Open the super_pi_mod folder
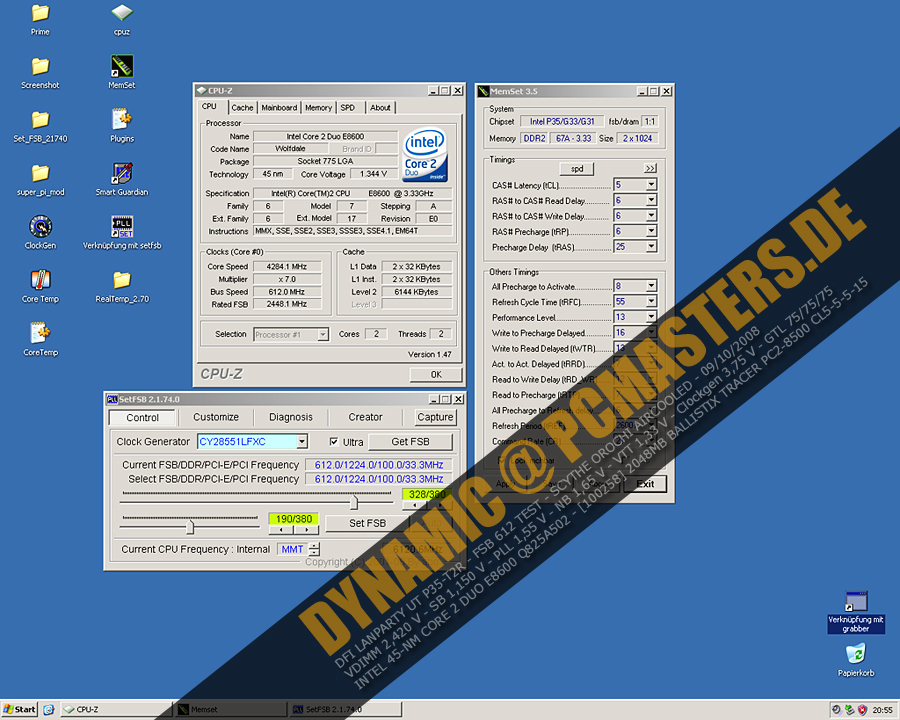This screenshot has height=720, width=900. click(40, 180)
